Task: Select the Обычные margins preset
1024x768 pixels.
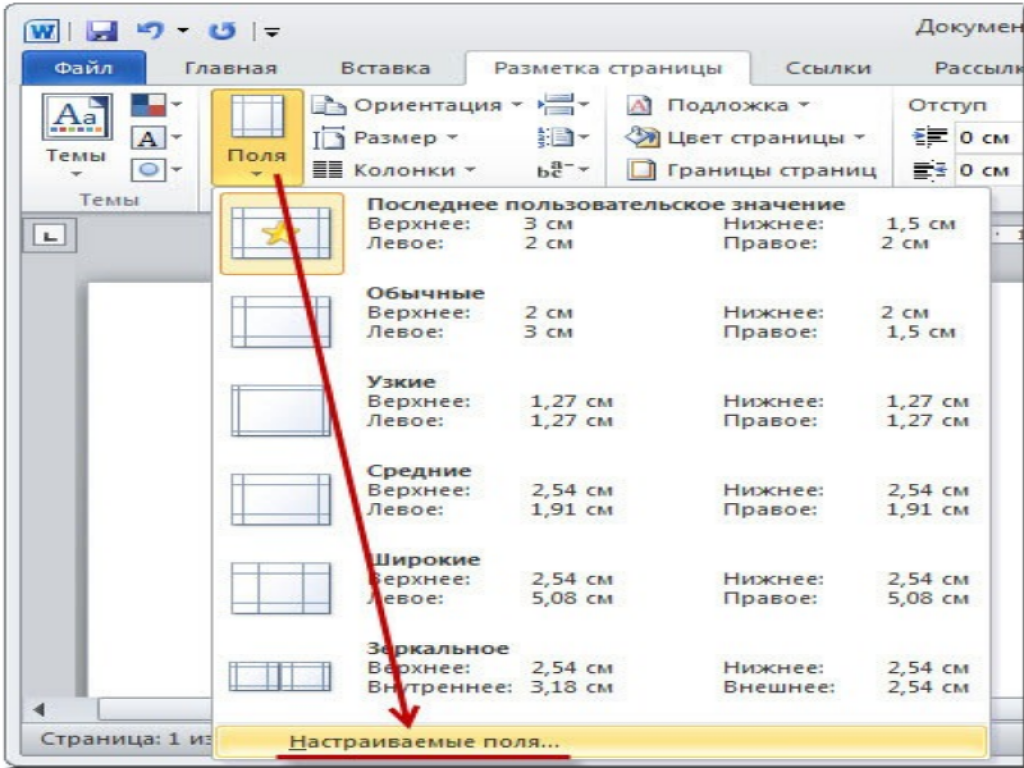Action: (x=601, y=322)
